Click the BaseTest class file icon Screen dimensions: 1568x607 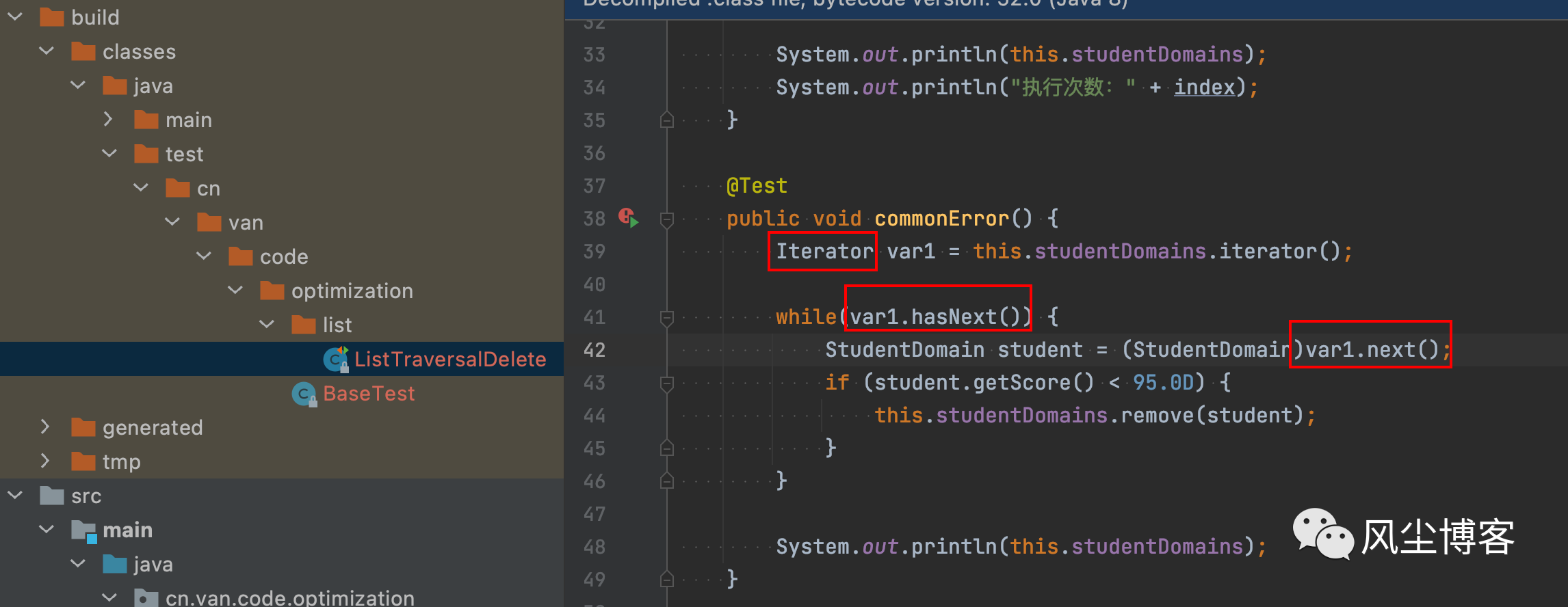(x=304, y=394)
